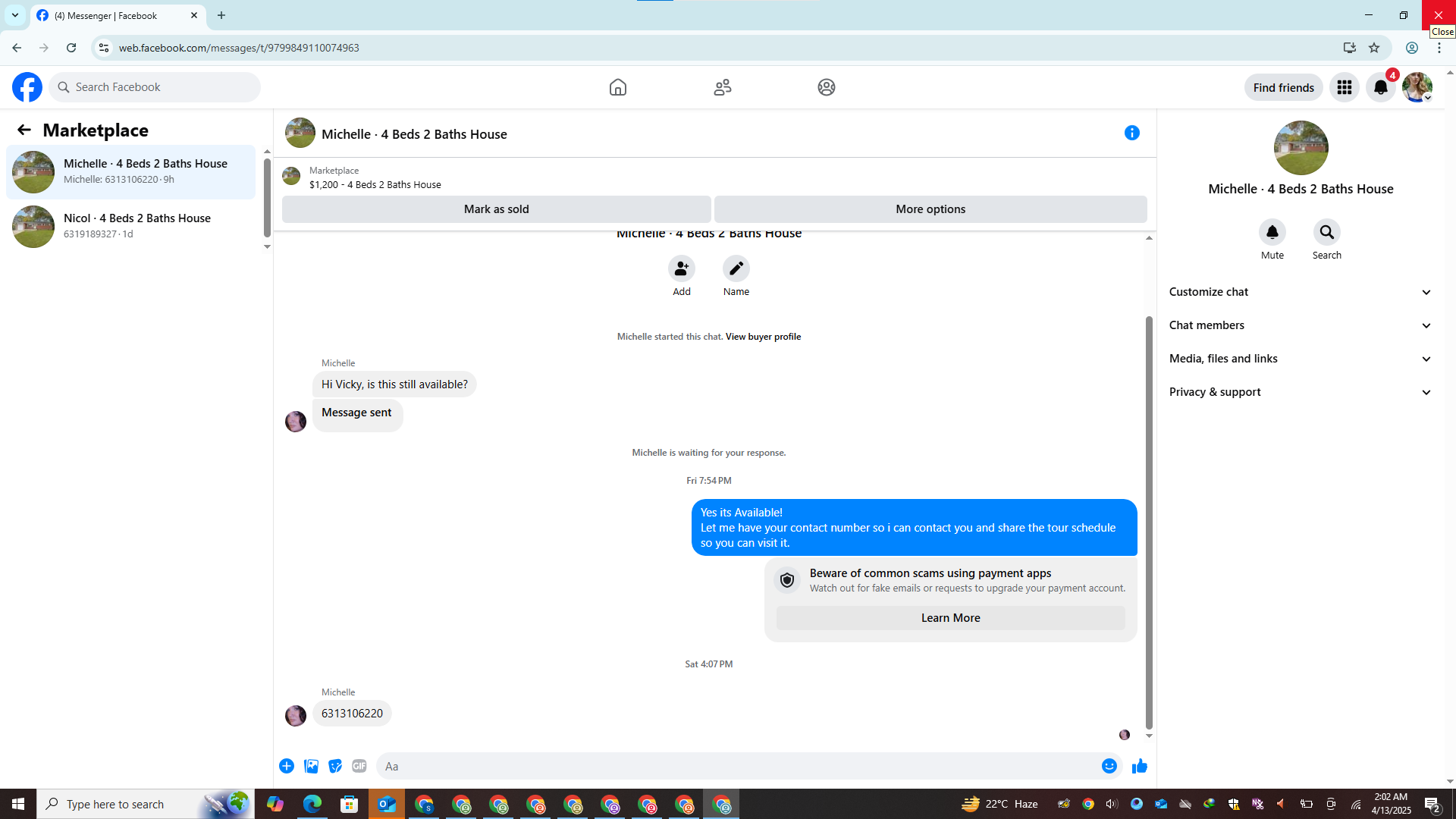The height and width of the screenshot is (819, 1456).
Task: Choose a GIF in the composer
Action: point(359,766)
